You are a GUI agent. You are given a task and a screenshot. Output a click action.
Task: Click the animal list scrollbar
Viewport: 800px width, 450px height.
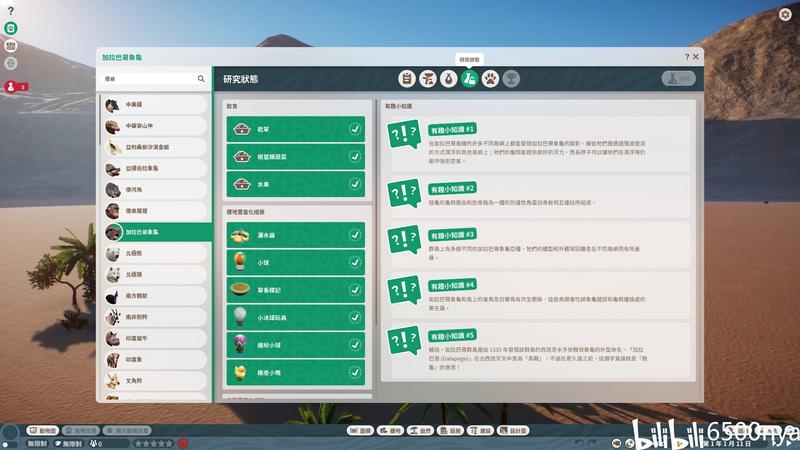point(100,120)
